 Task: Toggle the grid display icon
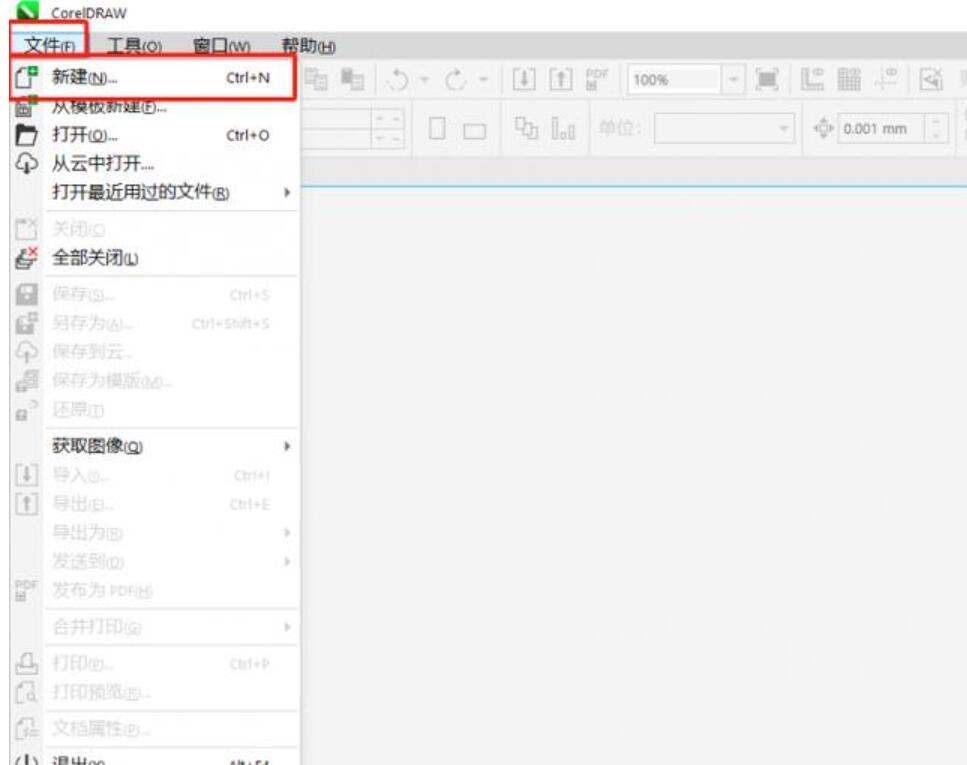tap(849, 79)
